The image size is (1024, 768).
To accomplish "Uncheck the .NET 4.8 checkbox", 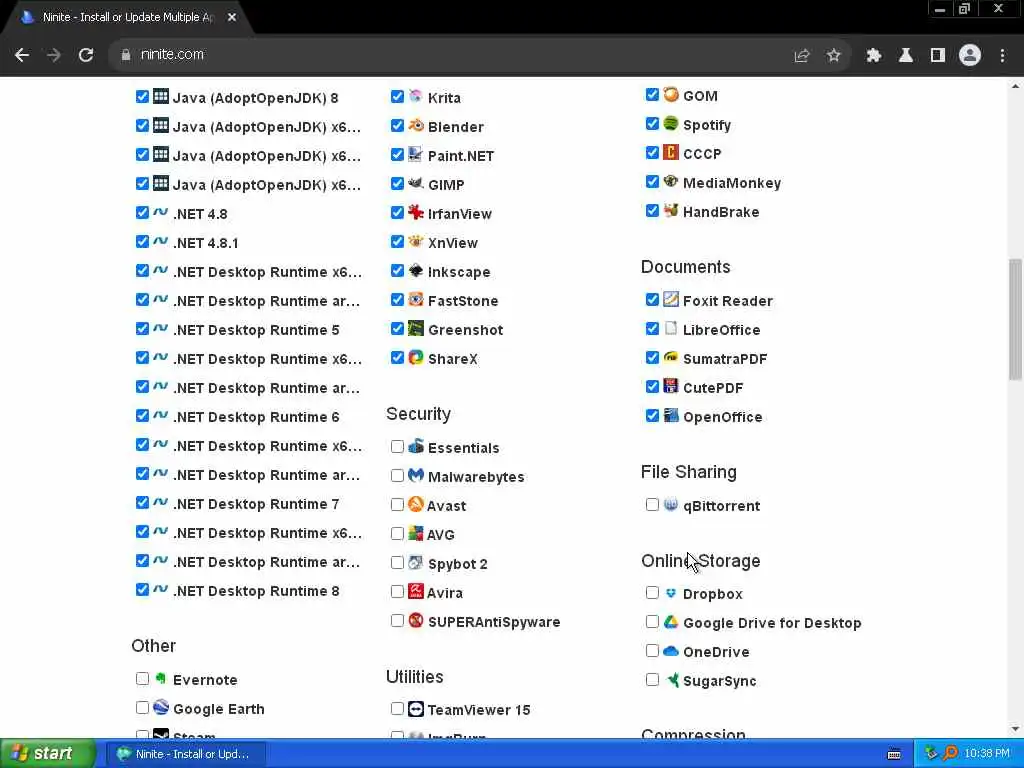I will pyautogui.click(x=142, y=212).
